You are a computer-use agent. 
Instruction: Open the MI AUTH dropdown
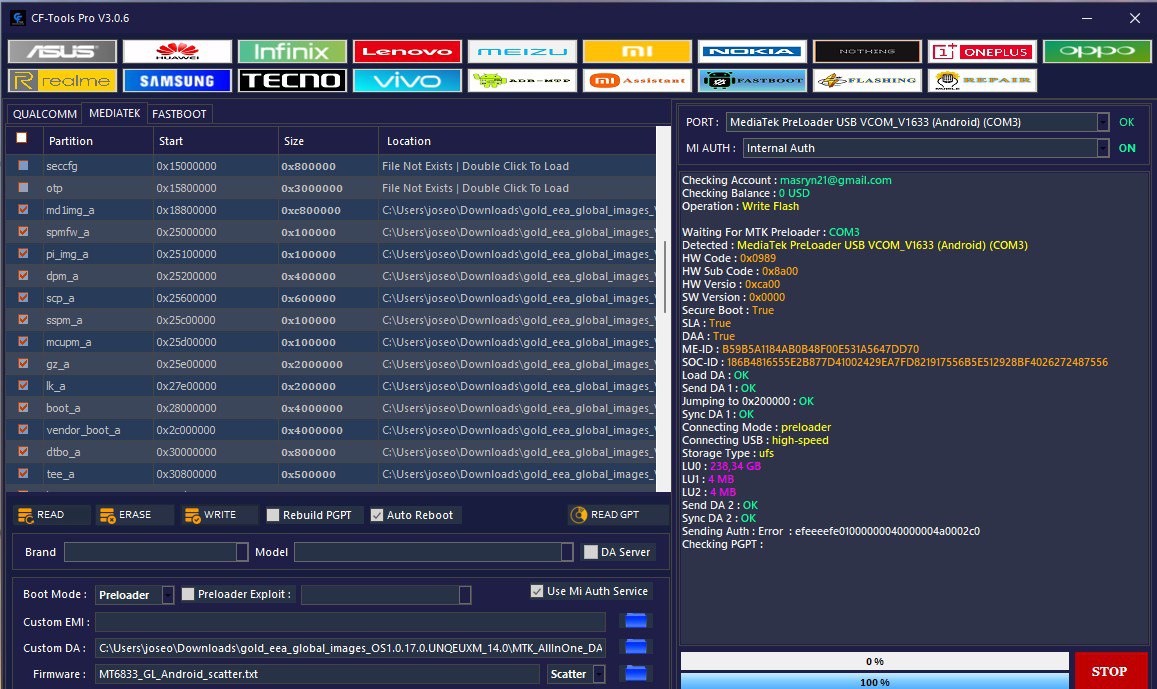(x=1102, y=148)
